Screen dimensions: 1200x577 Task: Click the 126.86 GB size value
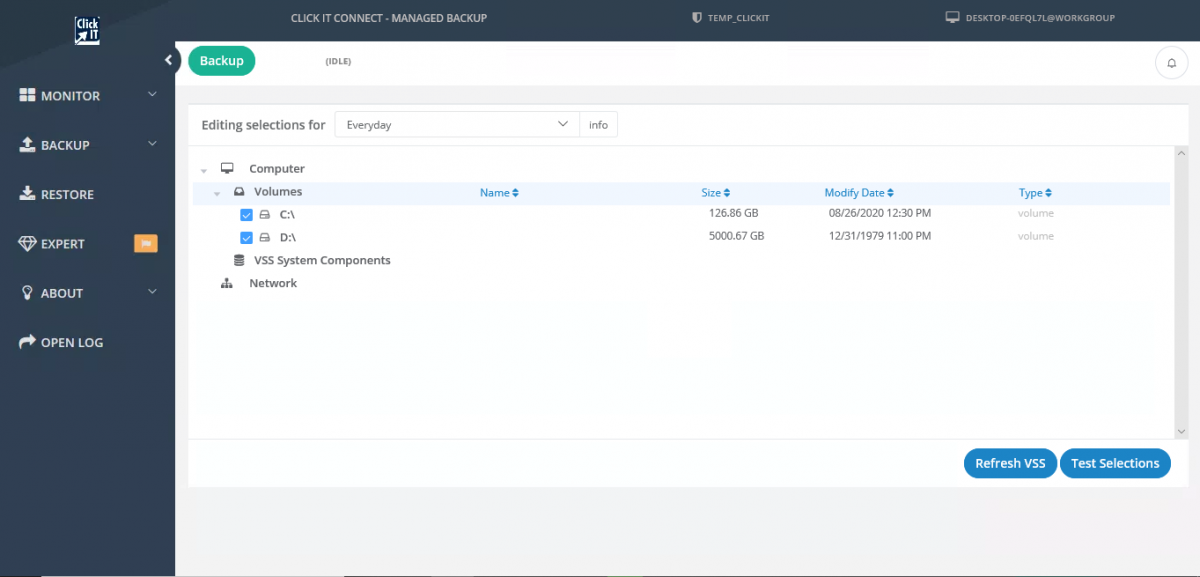tap(736, 213)
